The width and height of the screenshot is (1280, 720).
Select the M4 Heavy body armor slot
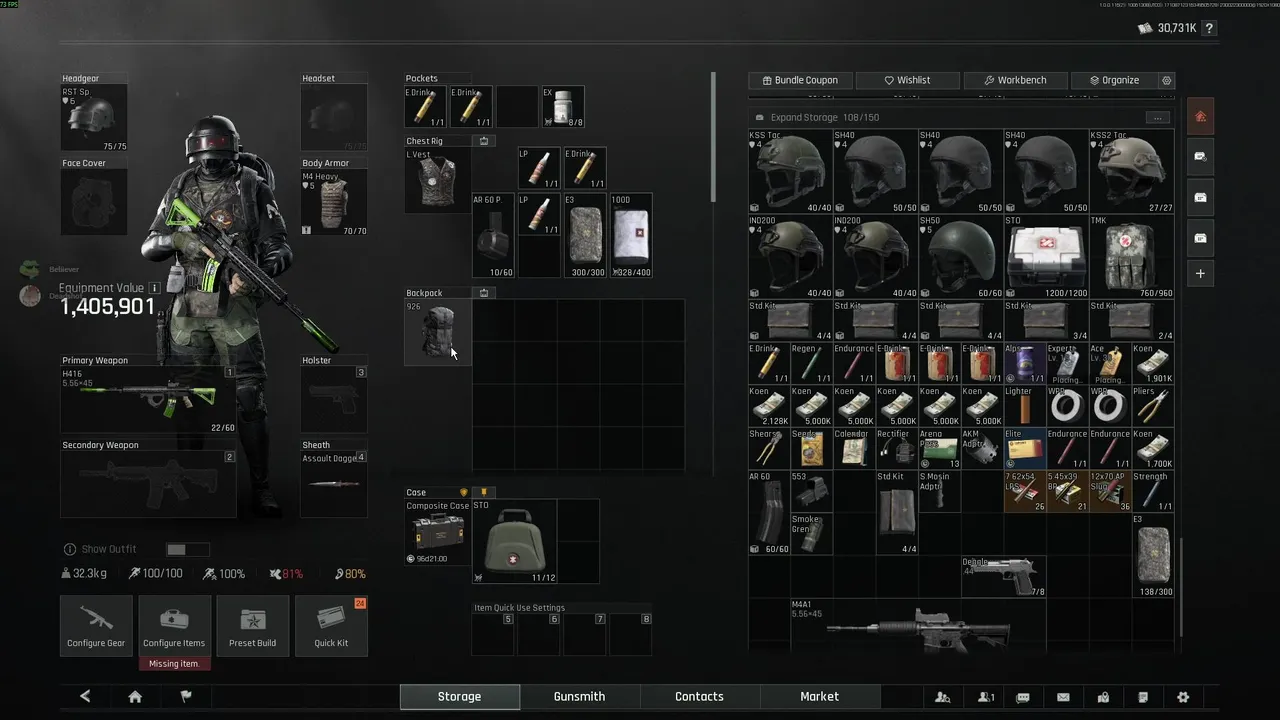(334, 203)
